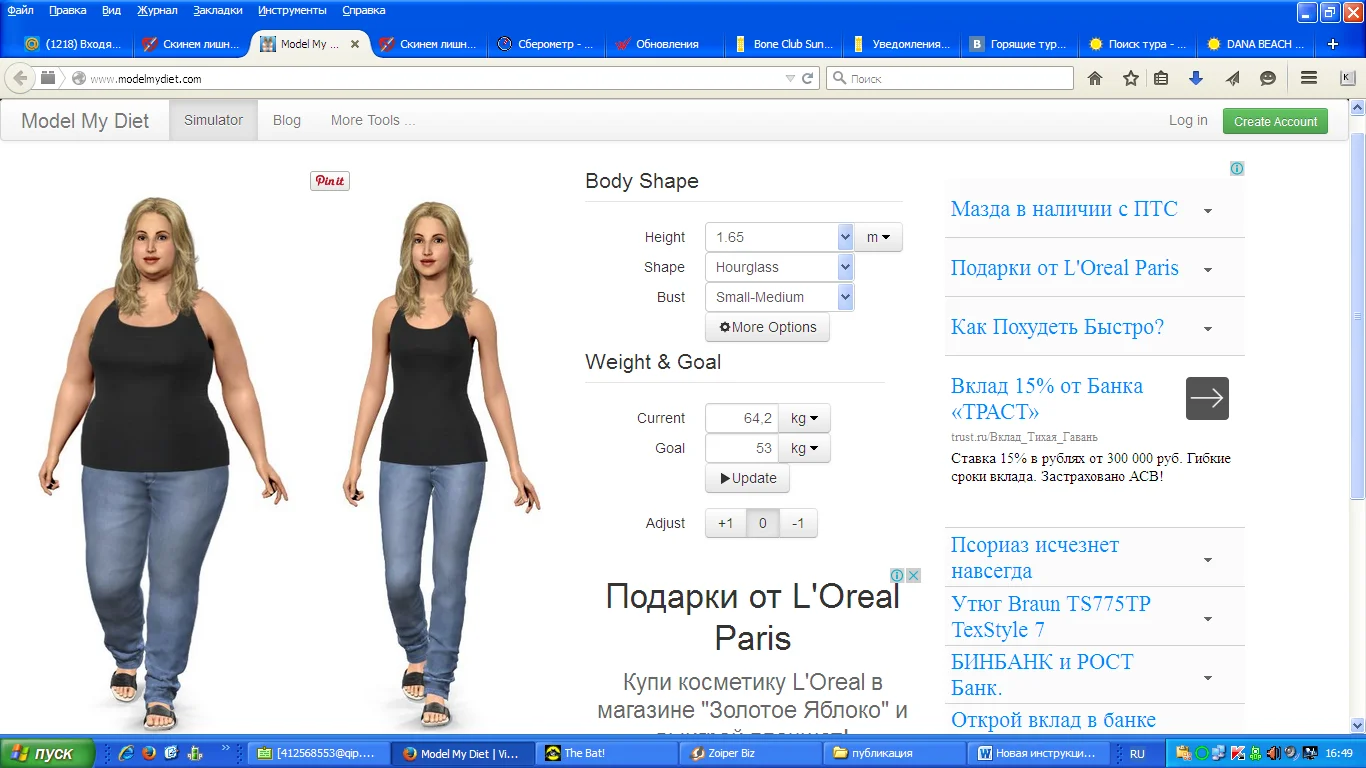
Task: Click the Kaspersky tray icon
Action: (1238, 753)
